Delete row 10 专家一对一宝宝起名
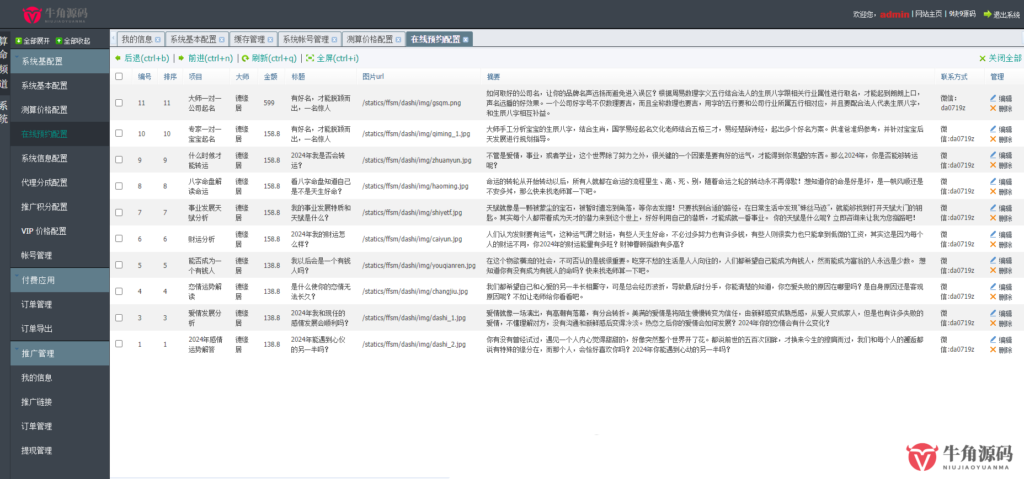Viewport: 1024px width, 479px height. (1000, 139)
